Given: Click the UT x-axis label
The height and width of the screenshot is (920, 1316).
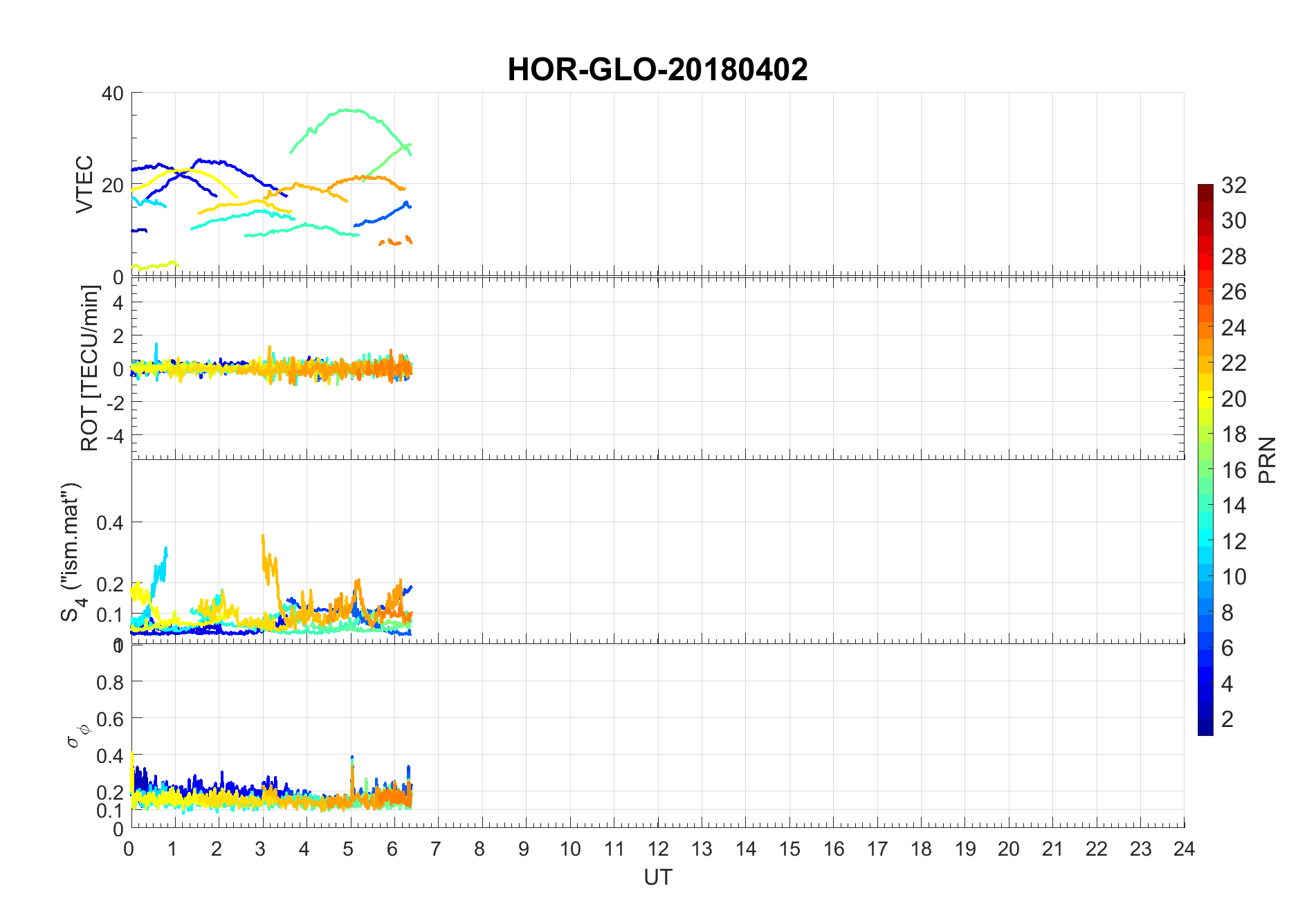Looking at the screenshot, I should coord(657,877).
